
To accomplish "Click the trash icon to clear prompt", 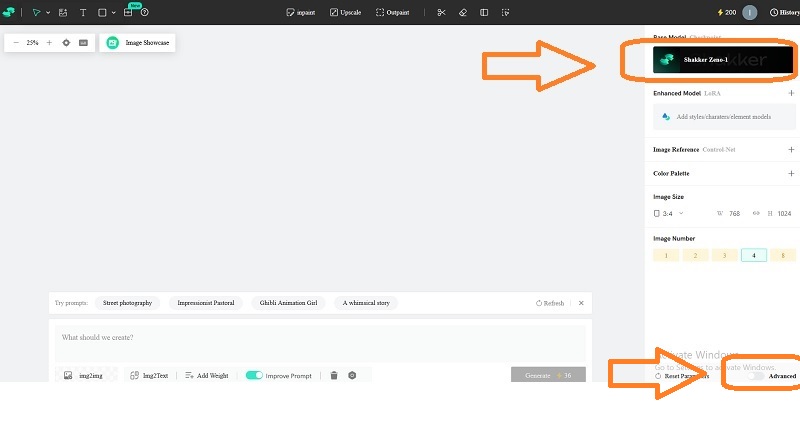I will pos(334,375).
